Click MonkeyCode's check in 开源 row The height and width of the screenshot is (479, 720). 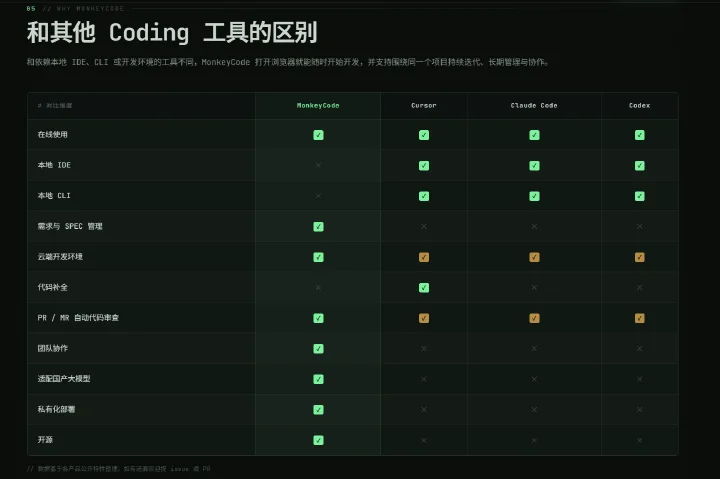coord(318,440)
